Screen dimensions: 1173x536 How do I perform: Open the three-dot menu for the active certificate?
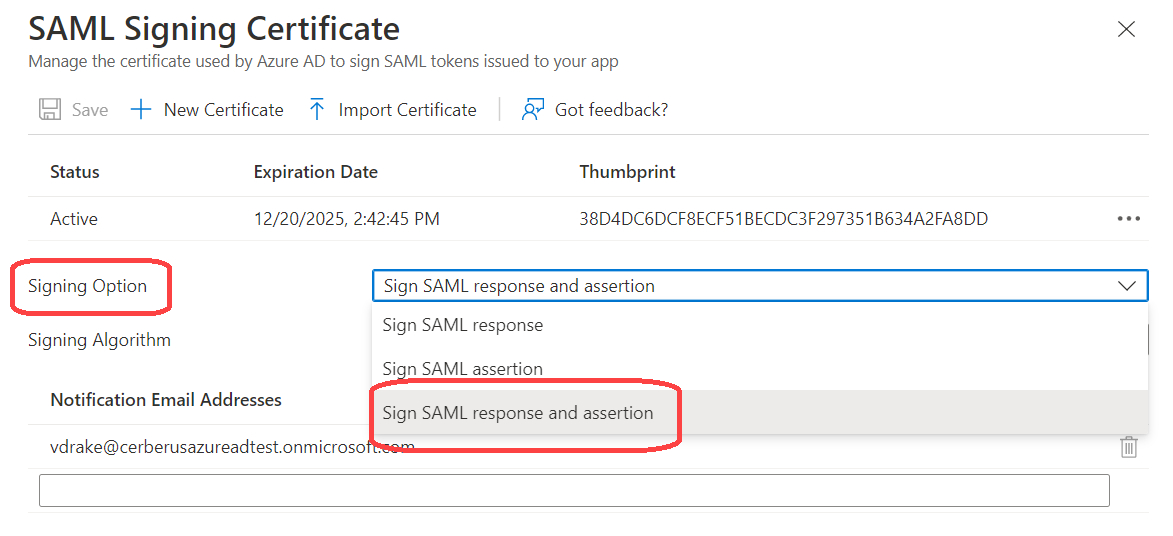point(1128,219)
